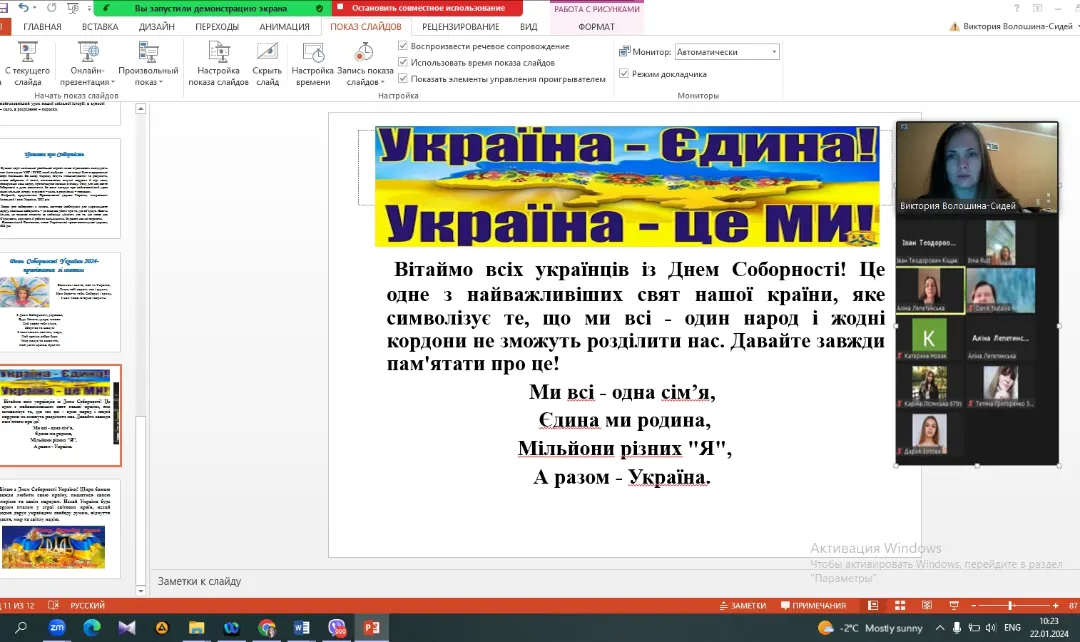Disable Presenter View checkbox
The width and height of the screenshot is (1080, 642).
(624, 73)
